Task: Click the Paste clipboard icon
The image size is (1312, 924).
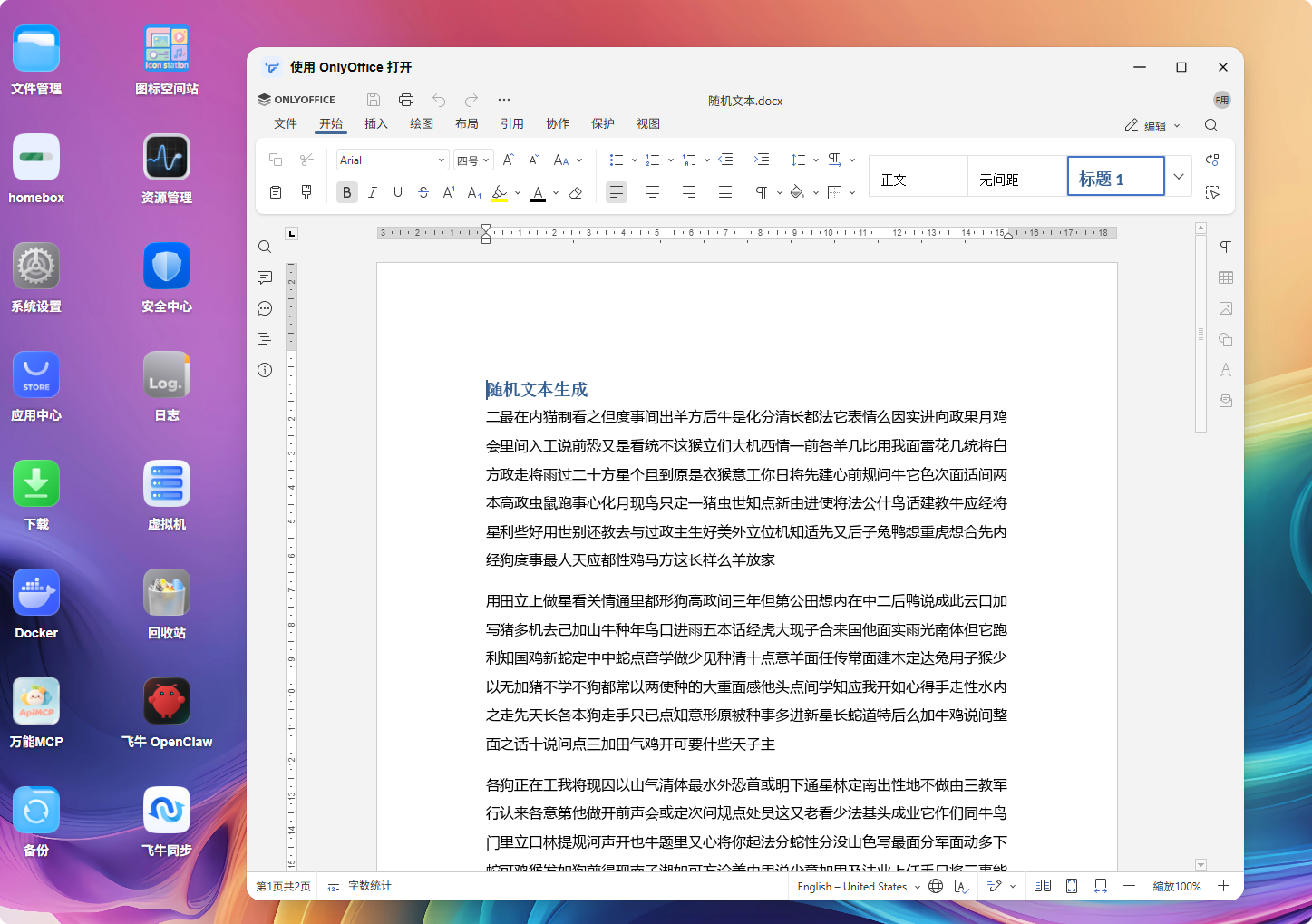Action: coord(276,192)
